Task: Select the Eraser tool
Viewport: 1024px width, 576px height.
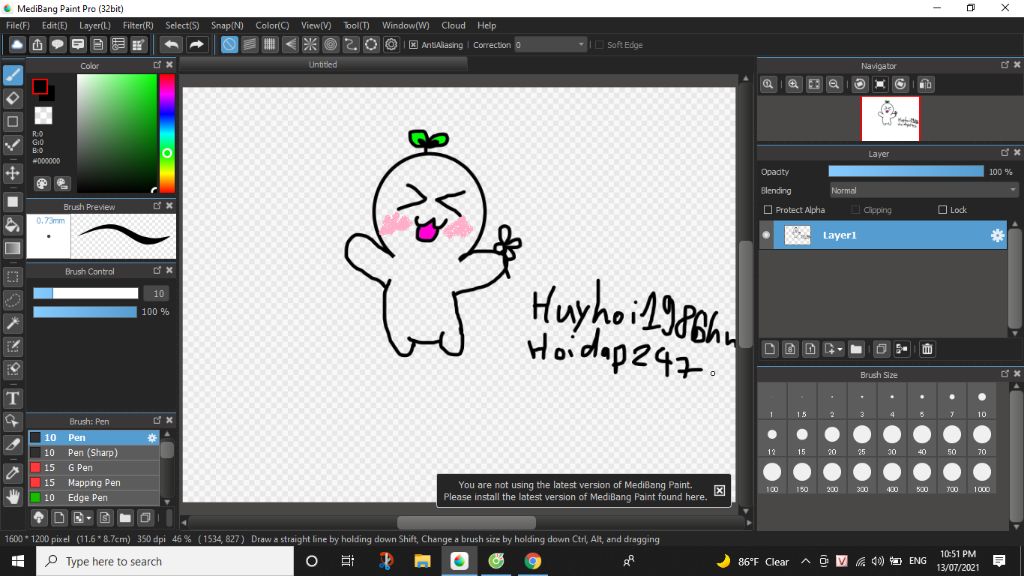Action: pos(12,99)
